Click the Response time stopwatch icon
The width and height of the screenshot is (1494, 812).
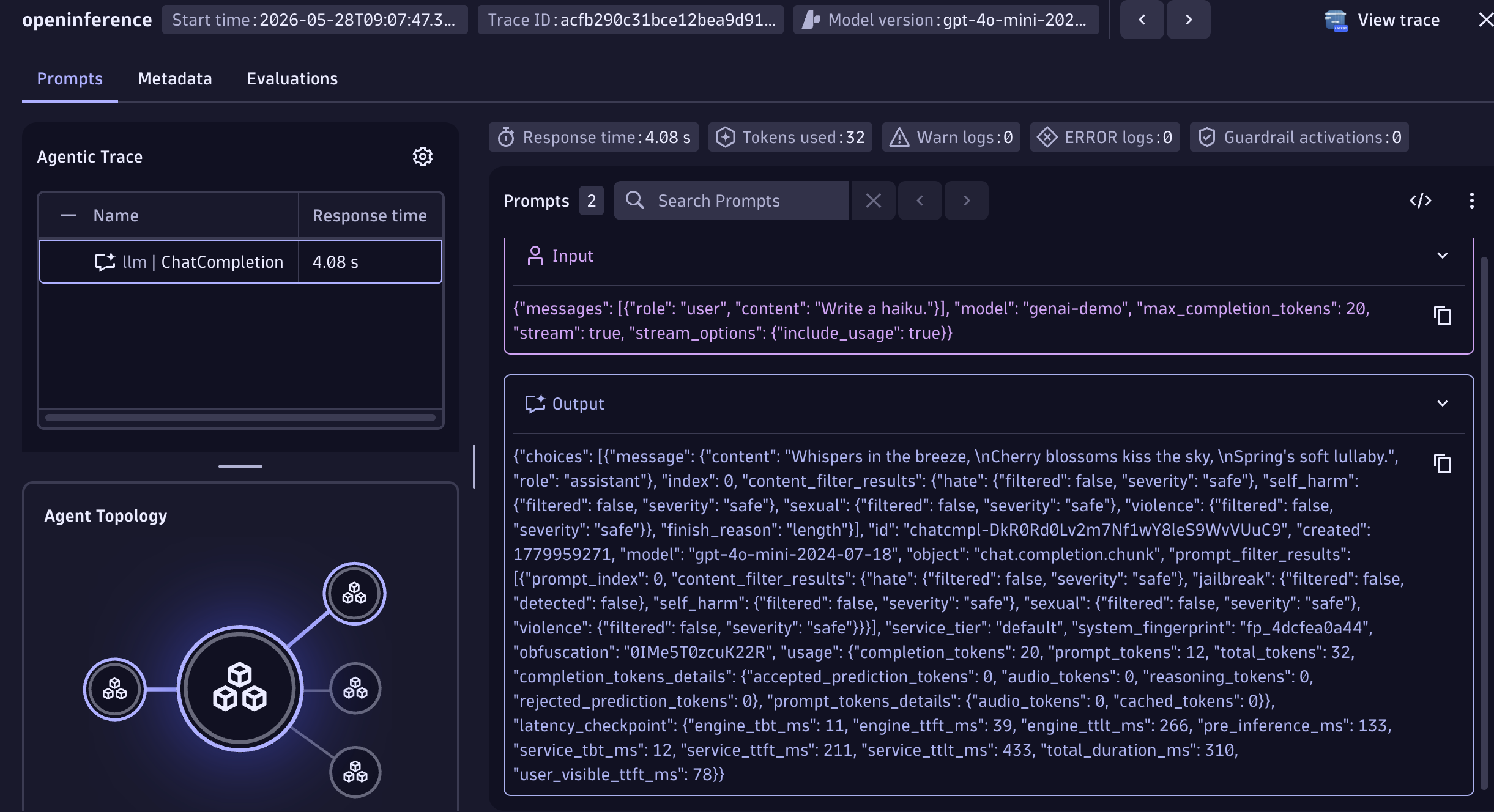[x=506, y=137]
